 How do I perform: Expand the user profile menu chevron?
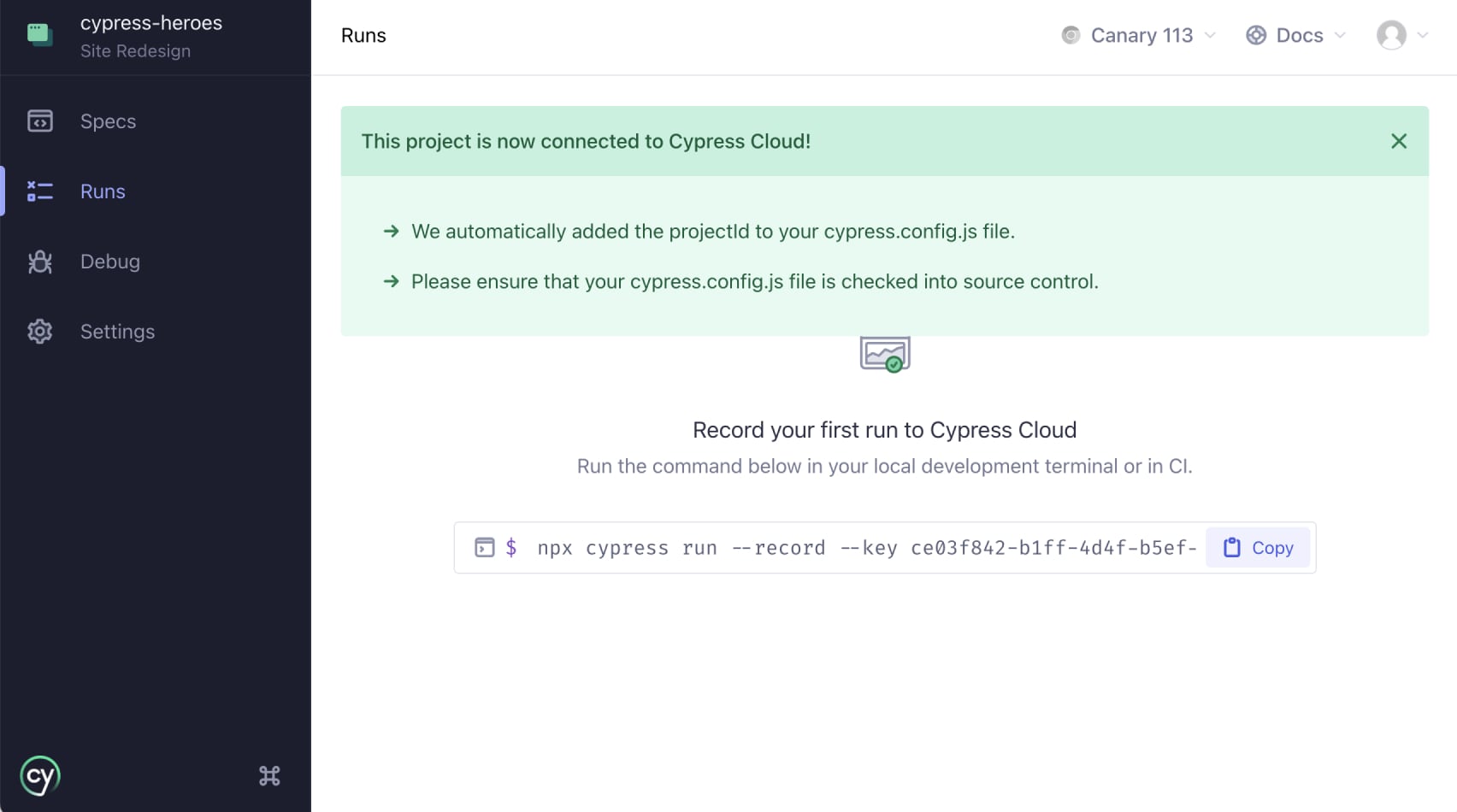pyautogui.click(x=1423, y=35)
